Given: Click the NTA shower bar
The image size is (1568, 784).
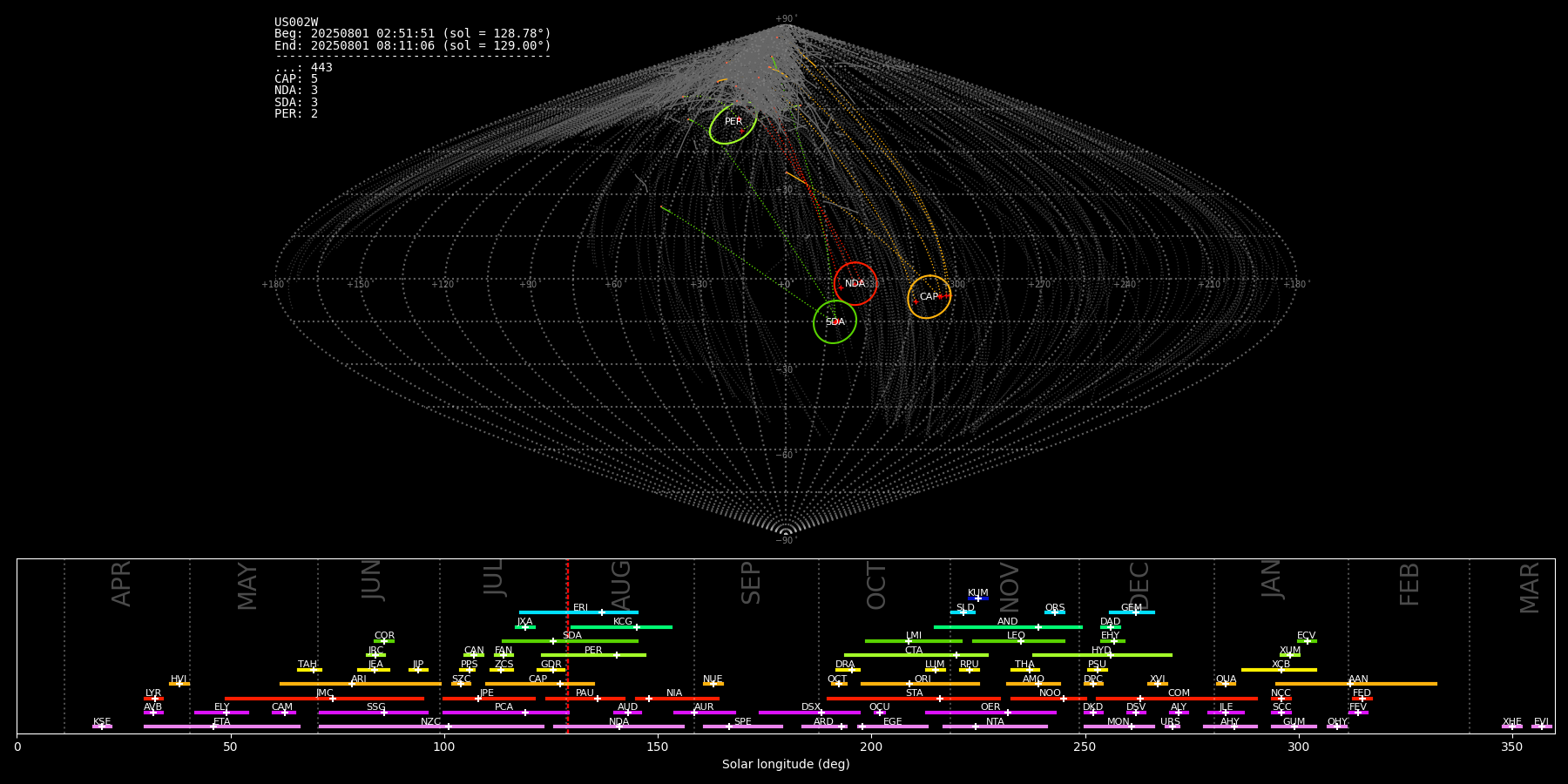Looking at the screenshot, I should pos(995,727).
